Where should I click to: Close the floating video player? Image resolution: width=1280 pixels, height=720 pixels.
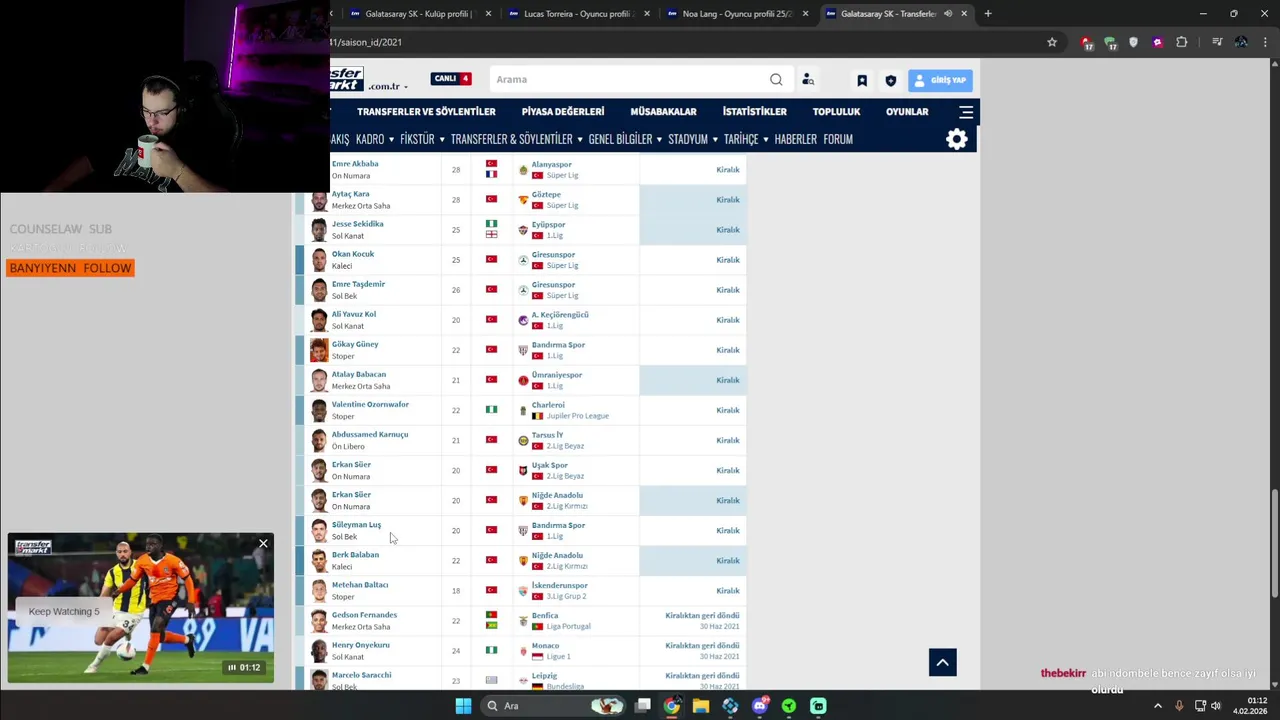click(x=263, y=544)
